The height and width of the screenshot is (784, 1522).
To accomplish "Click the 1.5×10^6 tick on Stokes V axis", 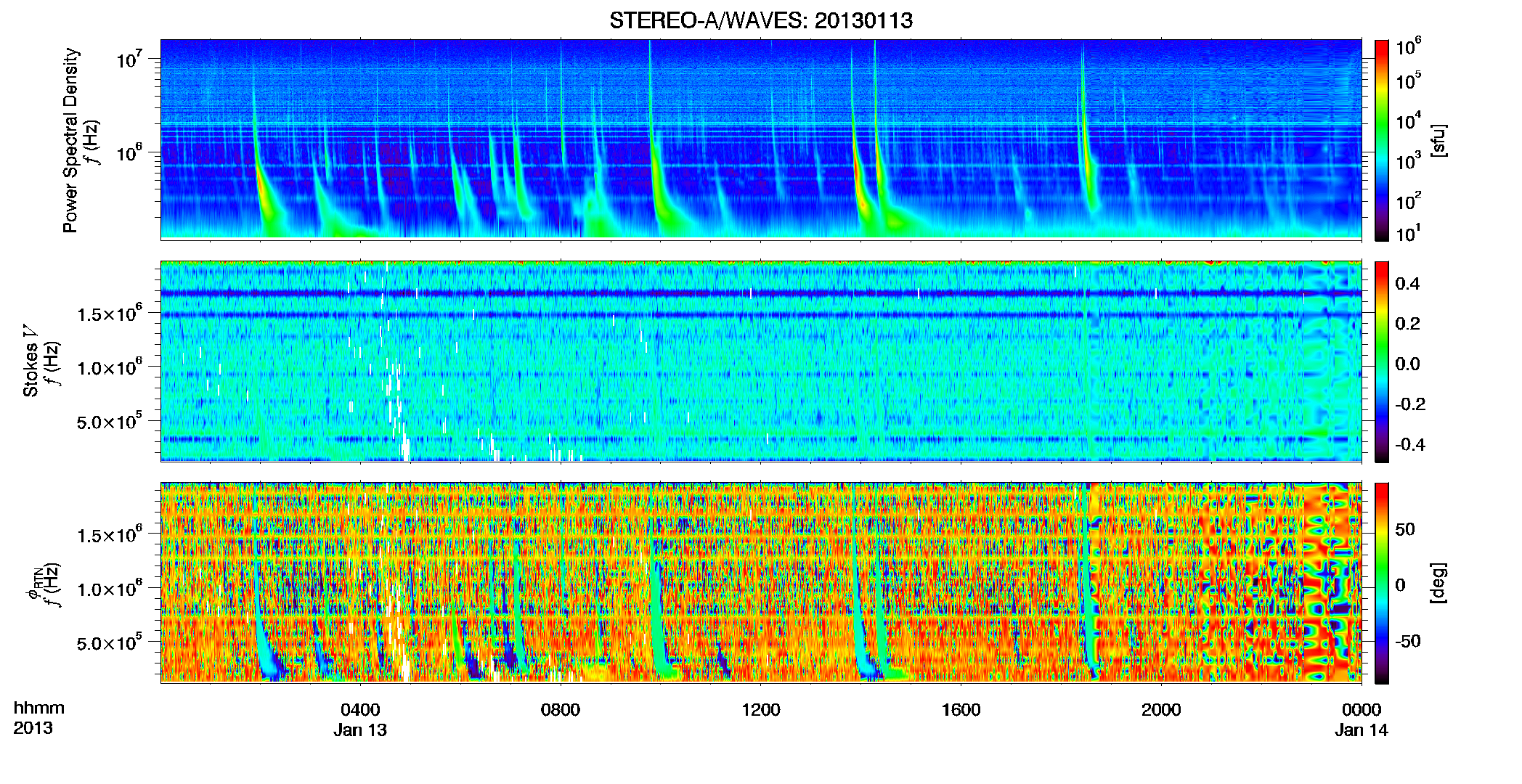I will point(109,313).
